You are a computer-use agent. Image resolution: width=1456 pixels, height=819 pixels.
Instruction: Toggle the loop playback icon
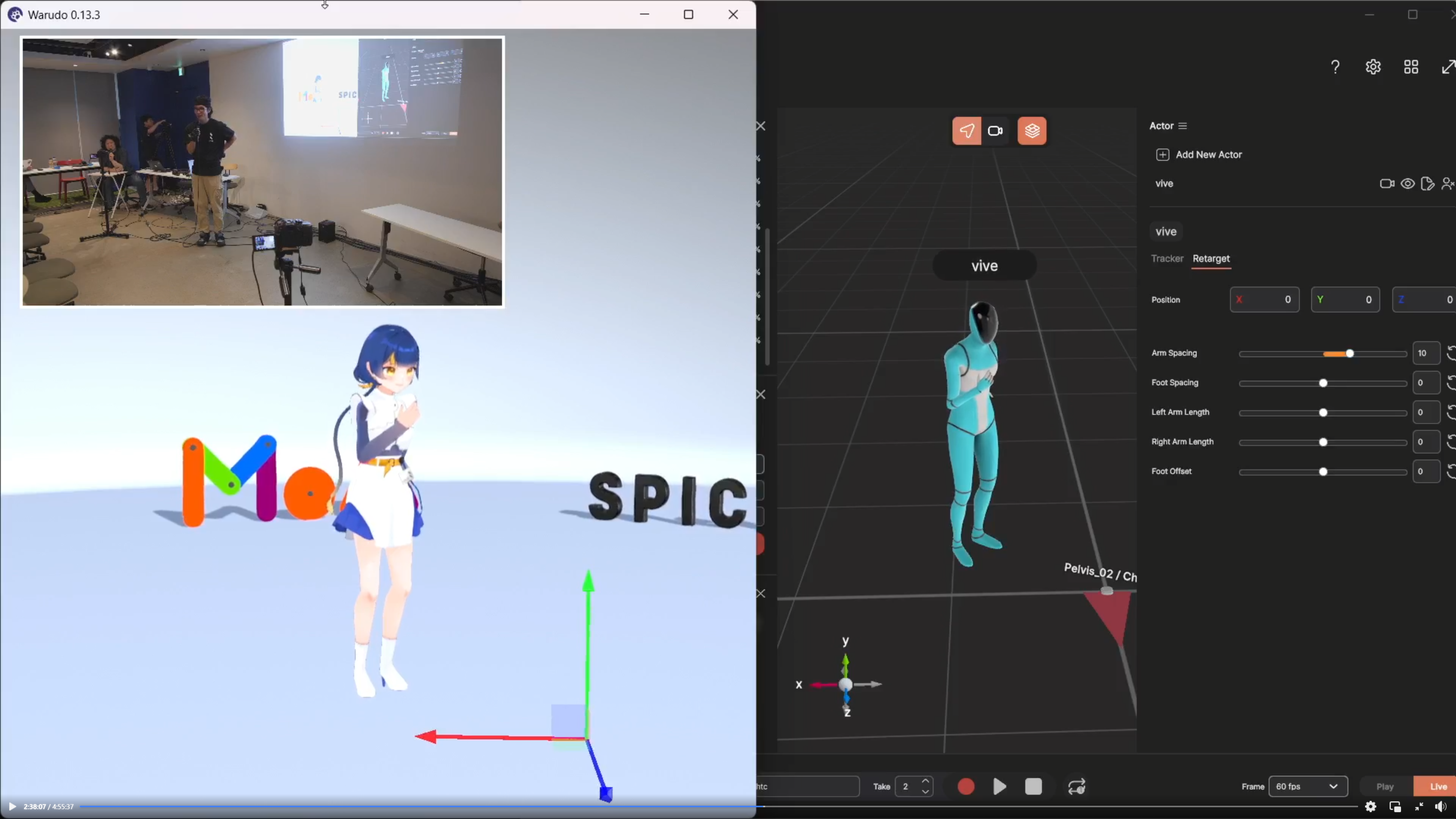coord(1077,786)
